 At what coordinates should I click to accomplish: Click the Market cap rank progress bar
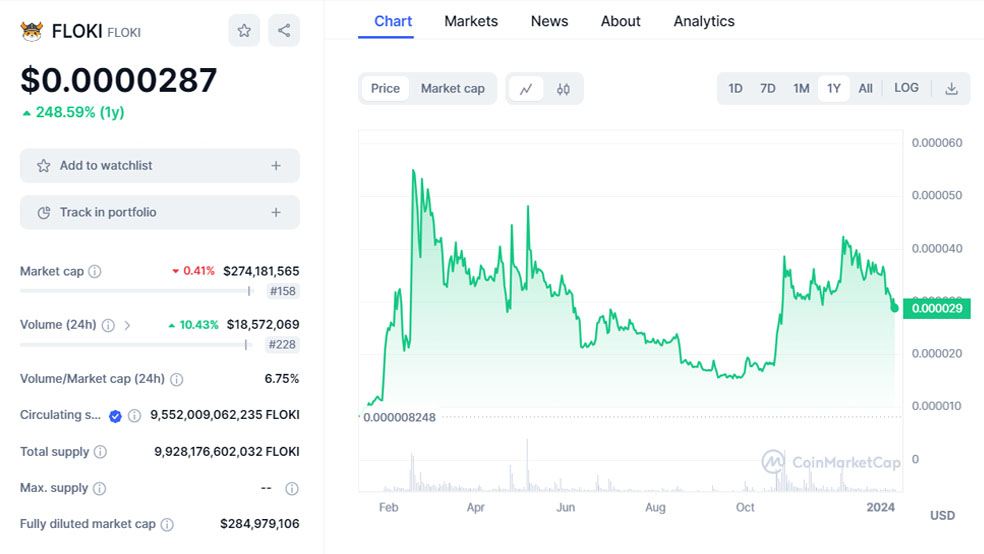135,291
